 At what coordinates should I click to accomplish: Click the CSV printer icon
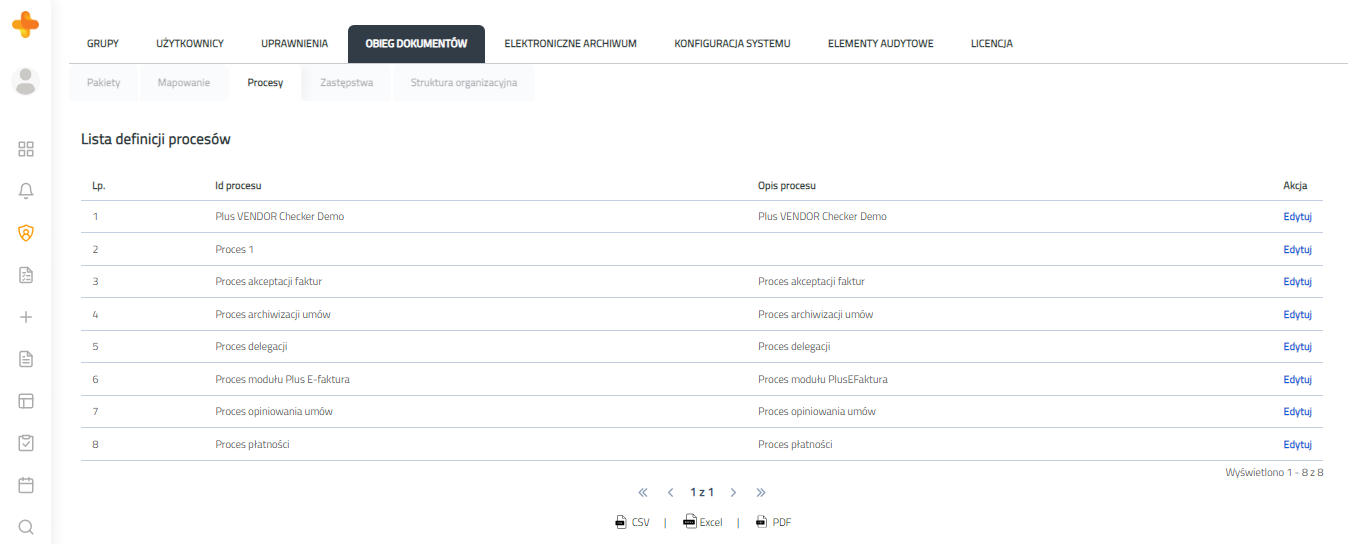(621, 522)
